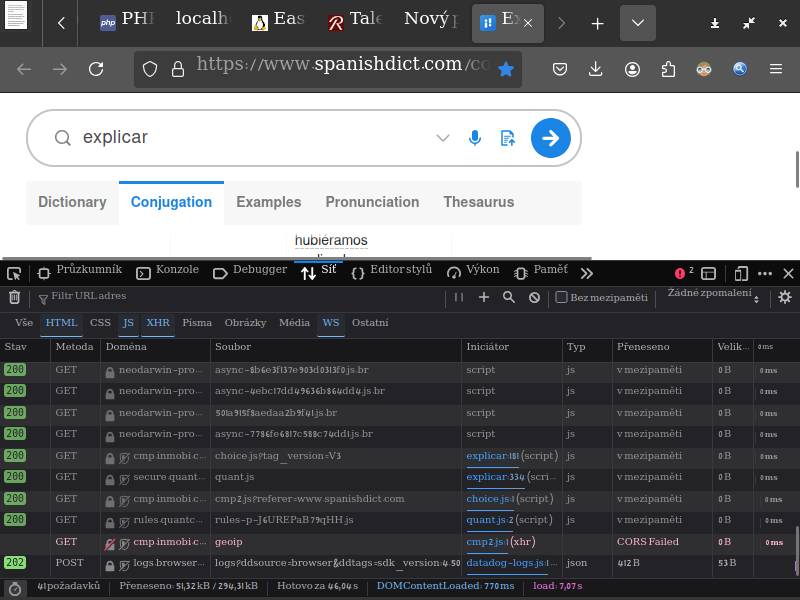Add a new network request
Screen dimensions: 800x600
[x=484, y=297]
